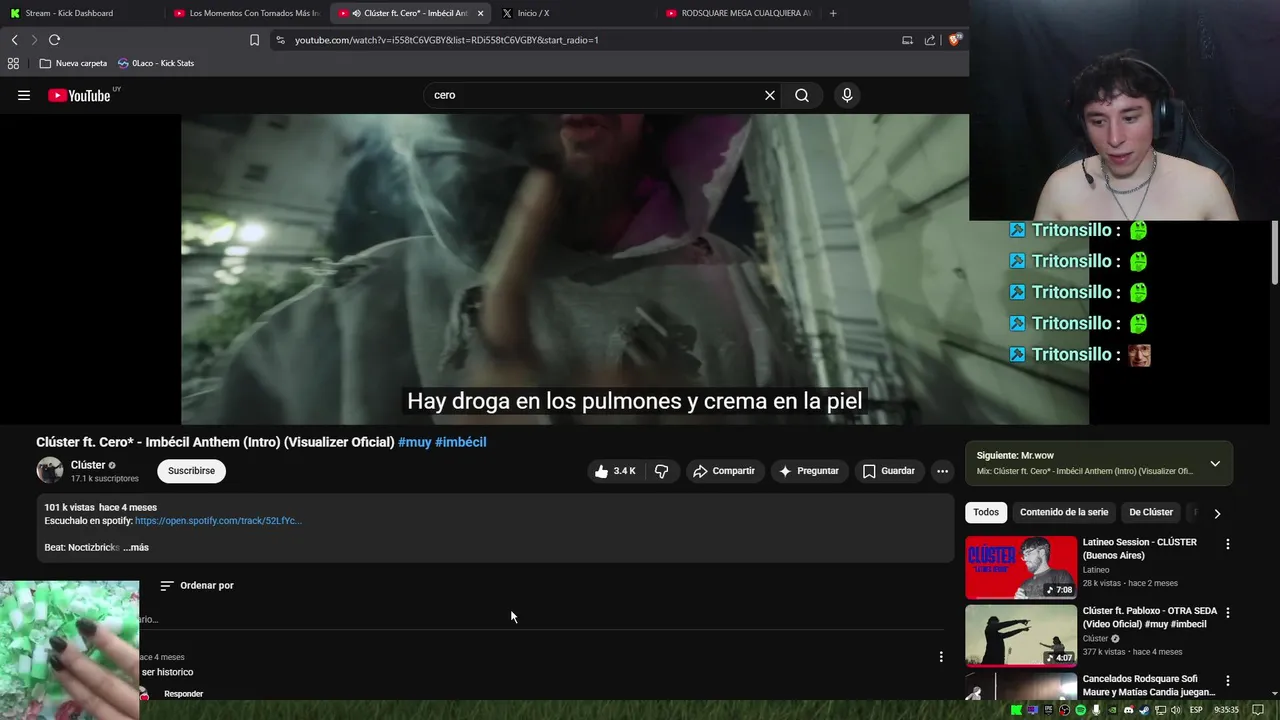The height and width of the screenshot is (720, 1280).
Task: Open Discord from the system tray
Action: pyautogui.click(x=1128, y=710)
